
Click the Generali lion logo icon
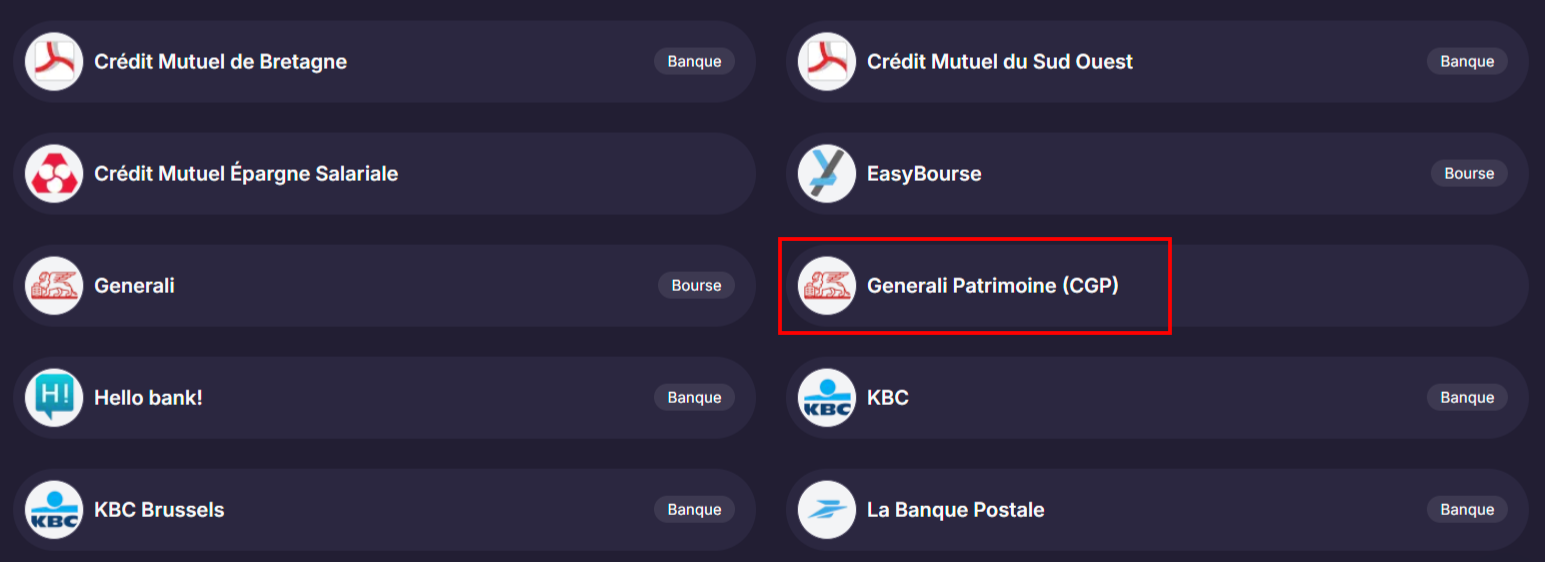click(54, 286)
